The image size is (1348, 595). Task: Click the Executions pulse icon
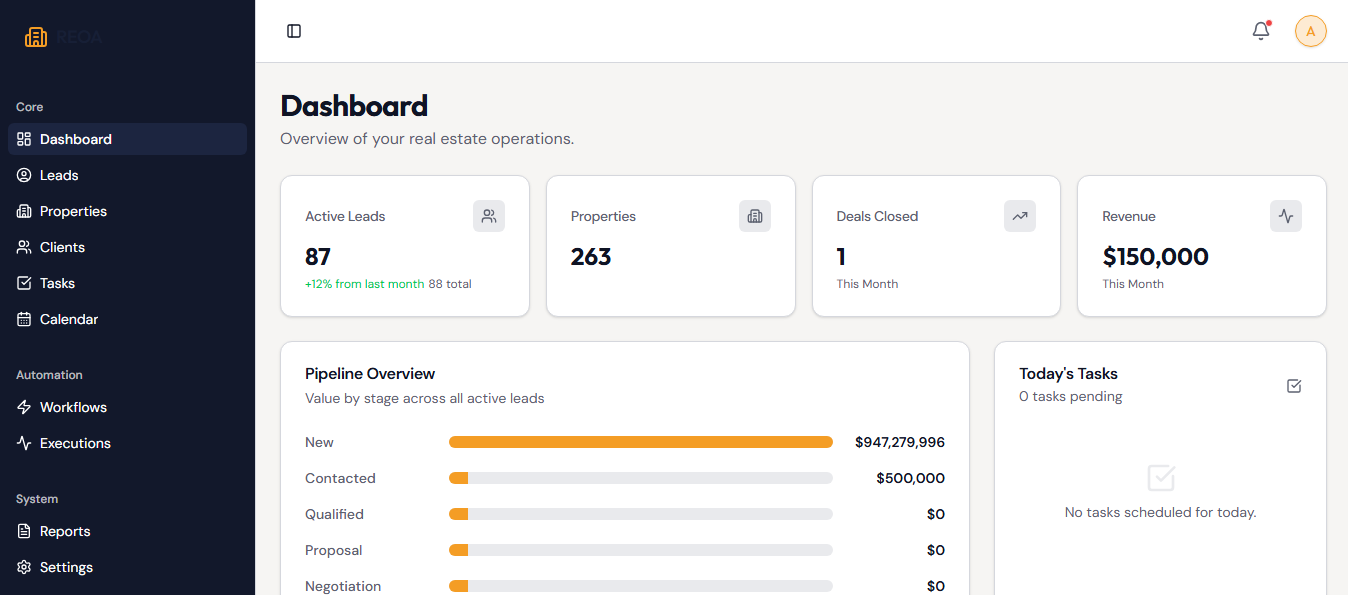pos(24,443)
